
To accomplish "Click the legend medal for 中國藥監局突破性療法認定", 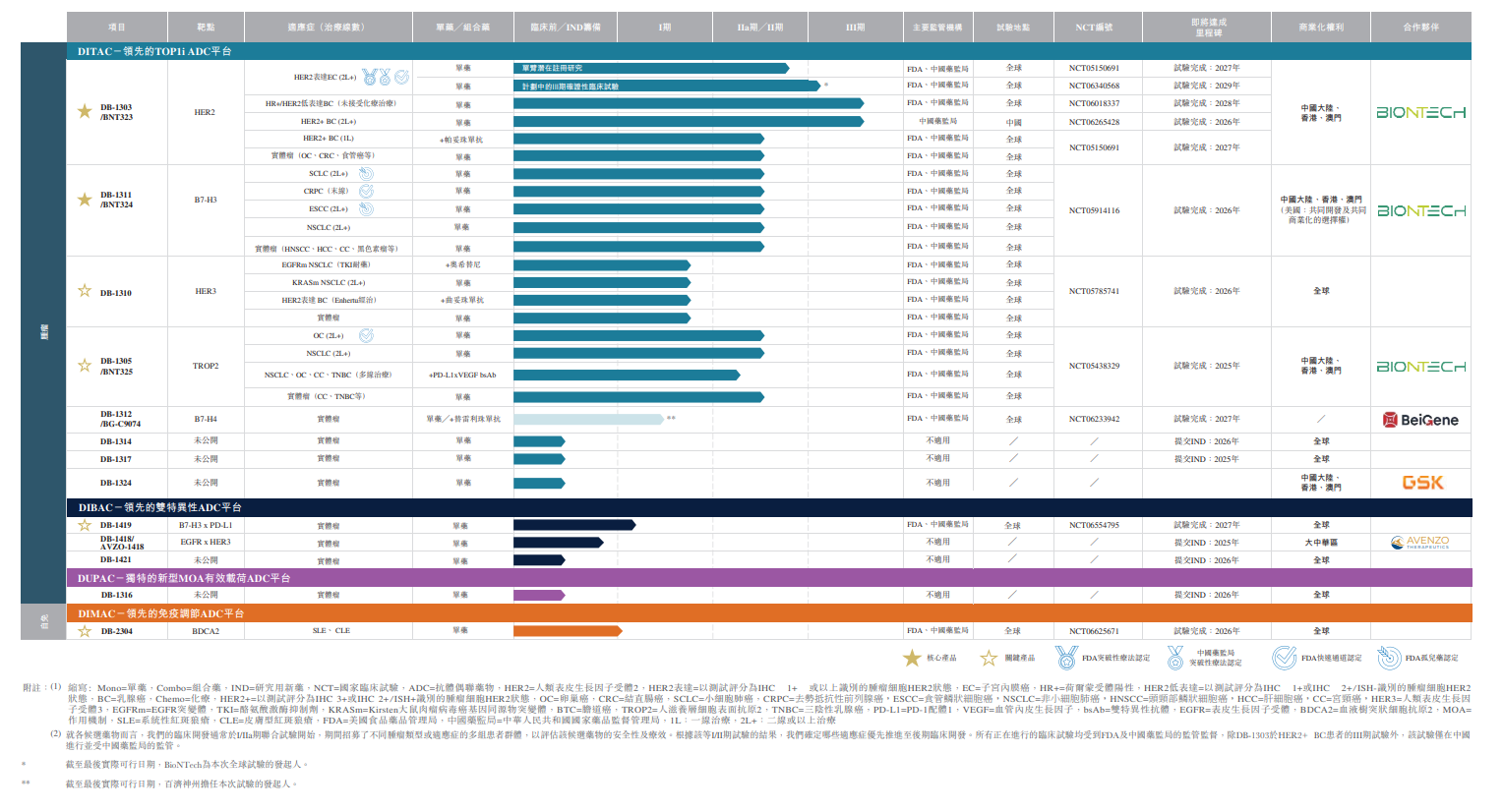I will tap(1175, 657).
